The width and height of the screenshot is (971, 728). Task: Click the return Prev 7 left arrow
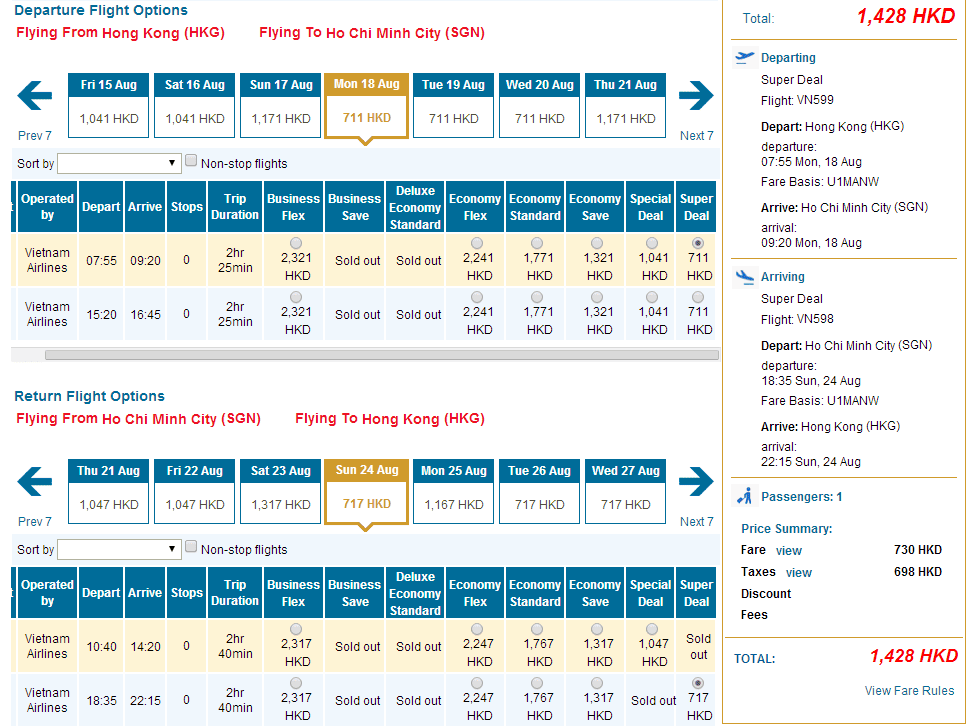(x=35, y=483)
